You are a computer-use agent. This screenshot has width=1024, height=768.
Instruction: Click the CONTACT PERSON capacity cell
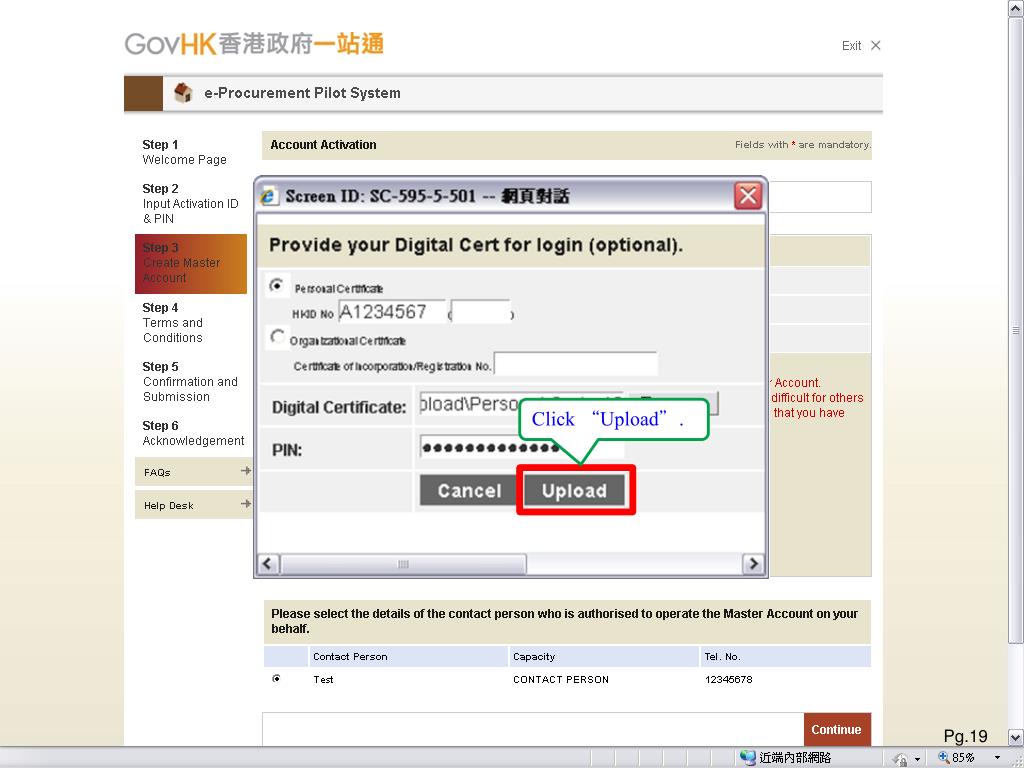pyautogui.click(x=560, y=679)
